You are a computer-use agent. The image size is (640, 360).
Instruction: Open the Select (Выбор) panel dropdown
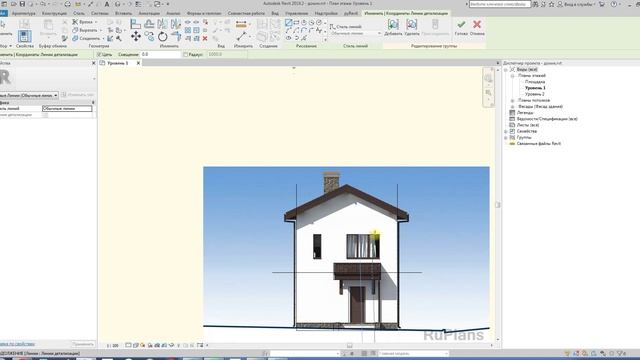coord(6,46)
